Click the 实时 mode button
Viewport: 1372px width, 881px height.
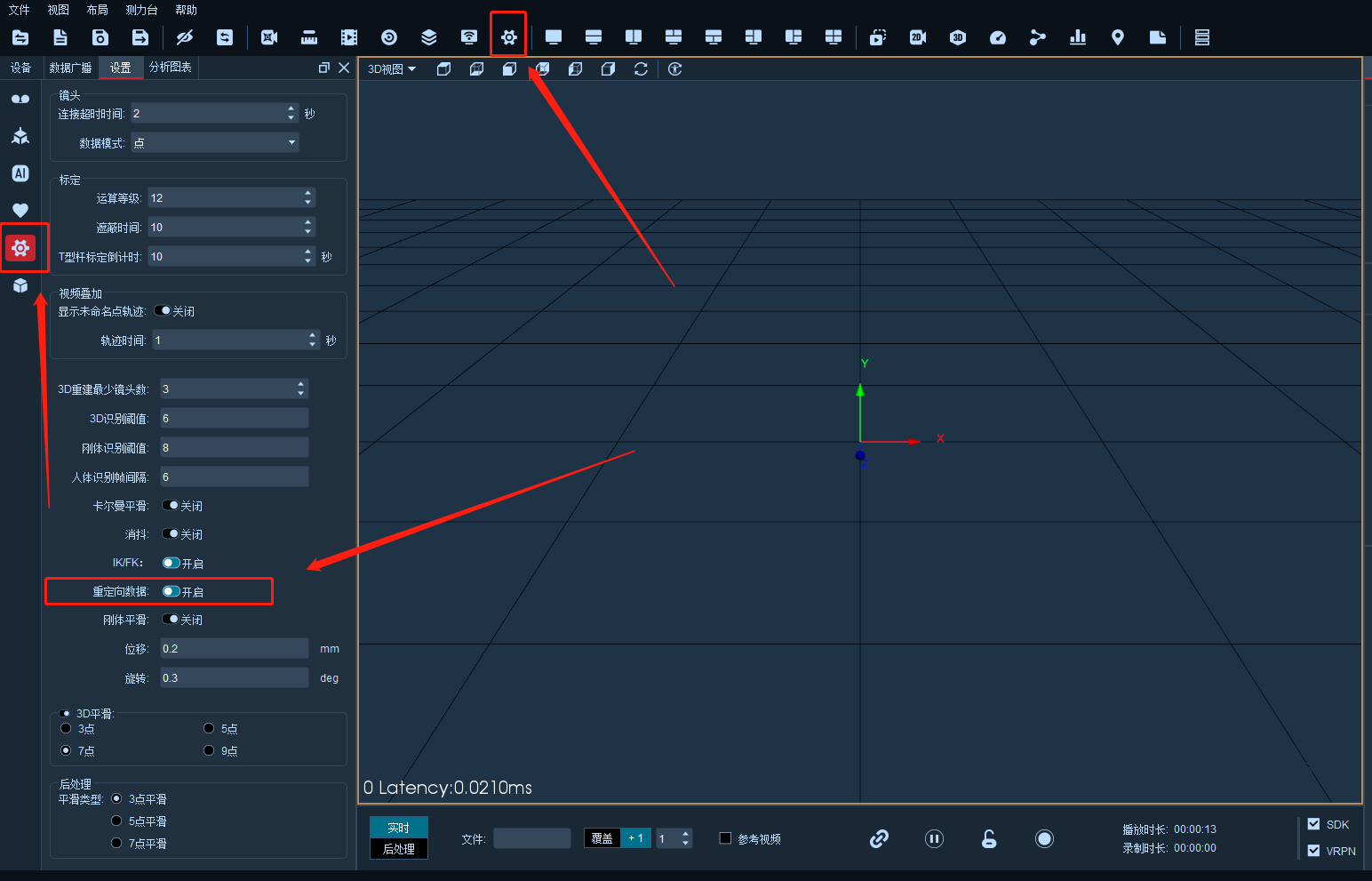(399, 828)
